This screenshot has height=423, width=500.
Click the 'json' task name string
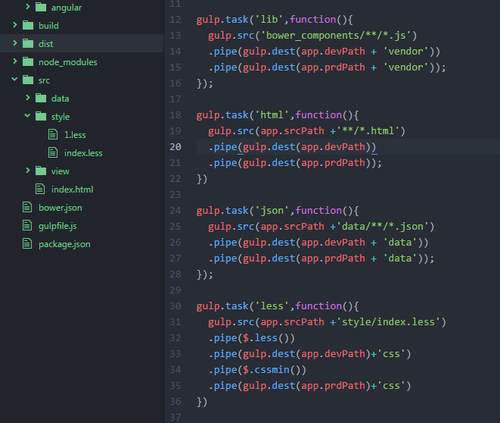click(272, 210)
